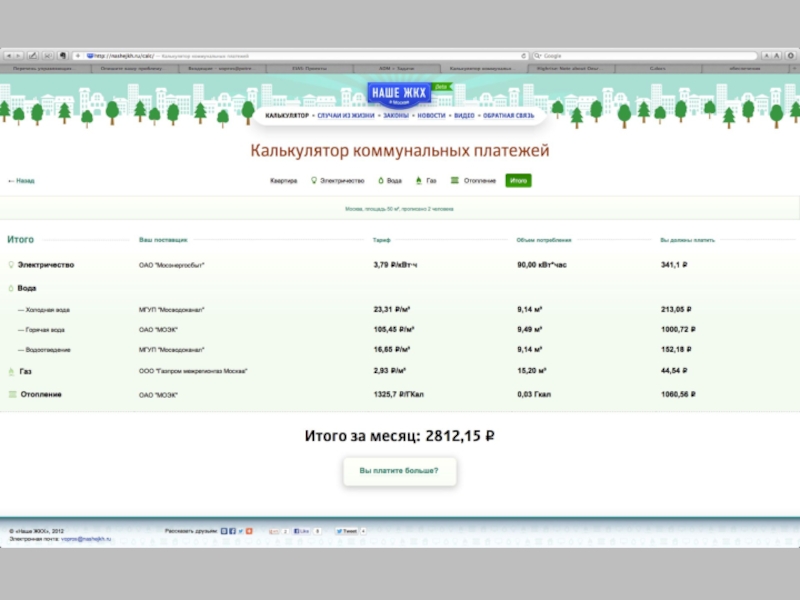This screenshot has height=600, width=800.
Task: Switch to the Отопление step
Action: point(473,181)
